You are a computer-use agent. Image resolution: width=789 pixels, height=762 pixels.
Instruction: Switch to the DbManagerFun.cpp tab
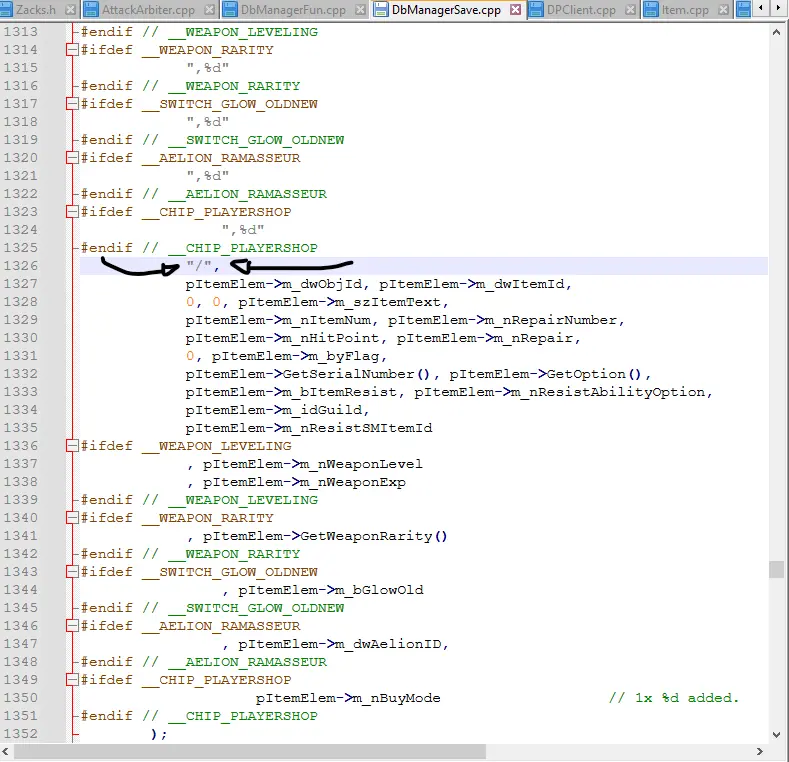tap(293, 10)
